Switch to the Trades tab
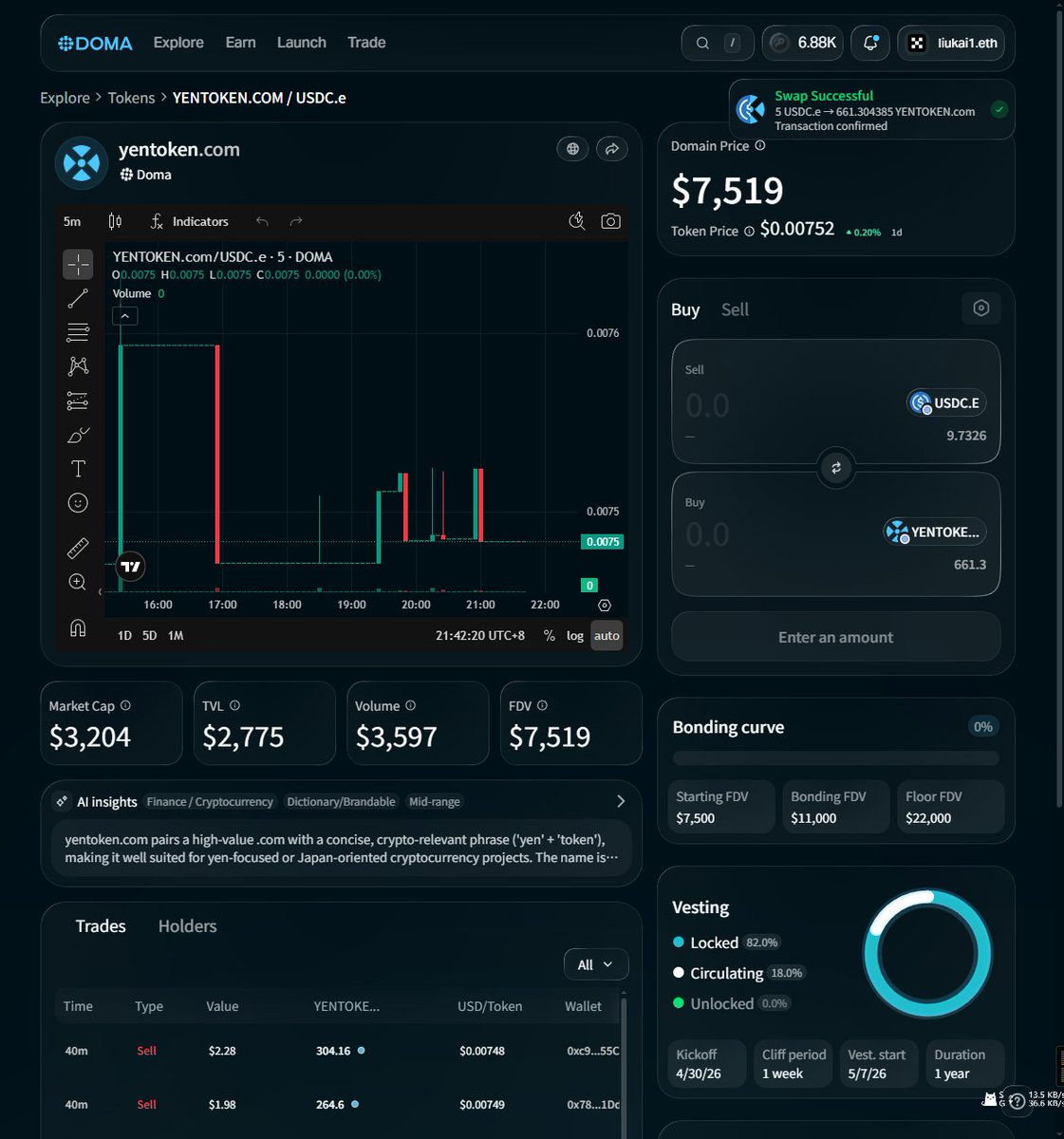Image resolution: width=1064 pixels, height=1139 pixels. 101,926
